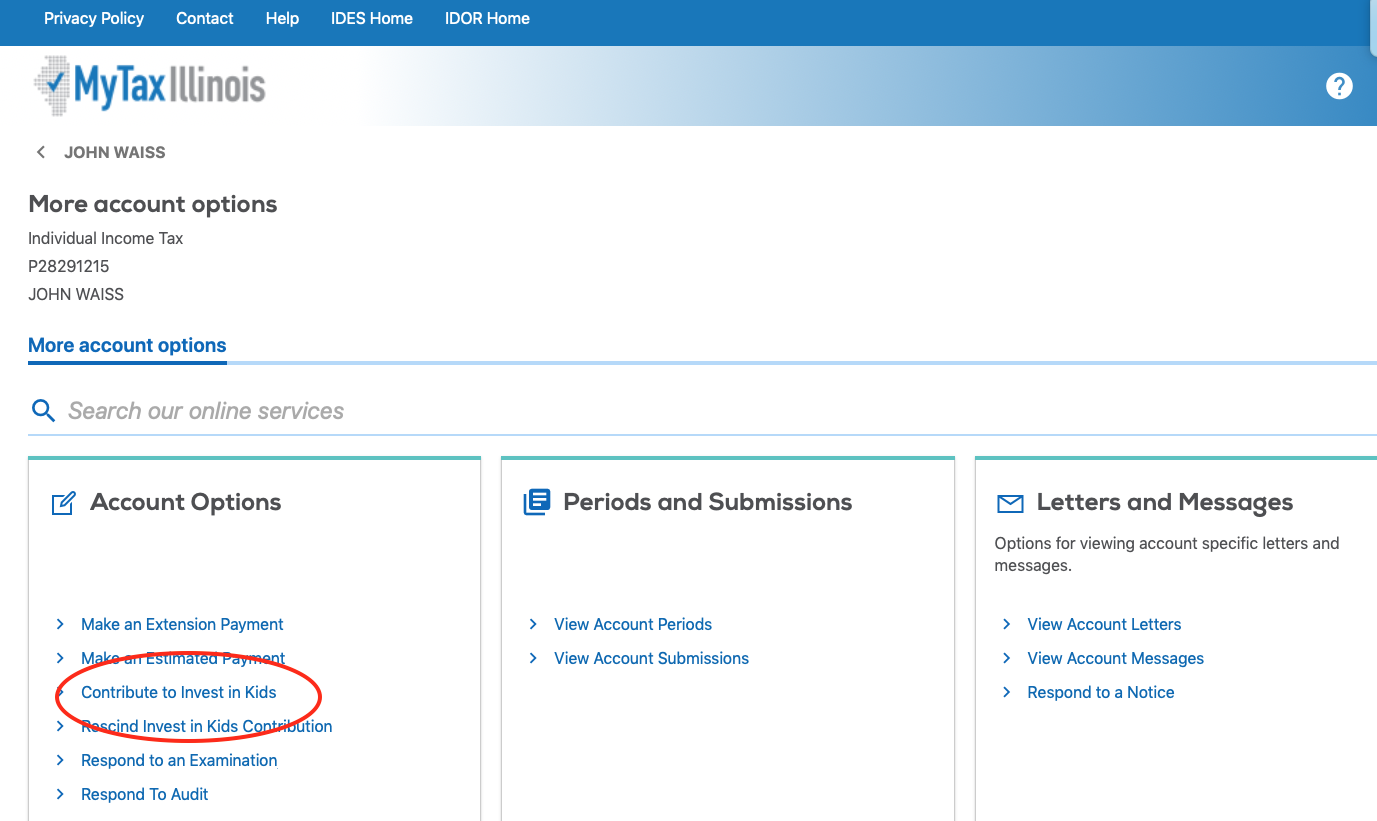Viewport: 1377px width, 821px height.
Task: Open Make an Estimated Payment link
Action: pos(183,658)
